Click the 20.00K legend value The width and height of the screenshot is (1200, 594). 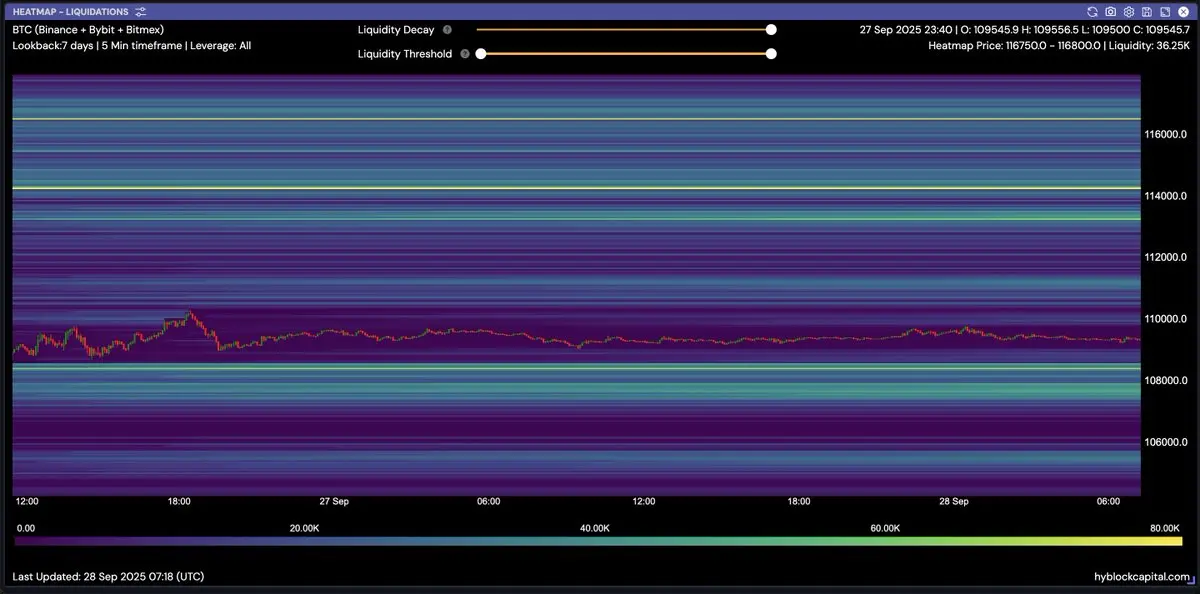304,527
